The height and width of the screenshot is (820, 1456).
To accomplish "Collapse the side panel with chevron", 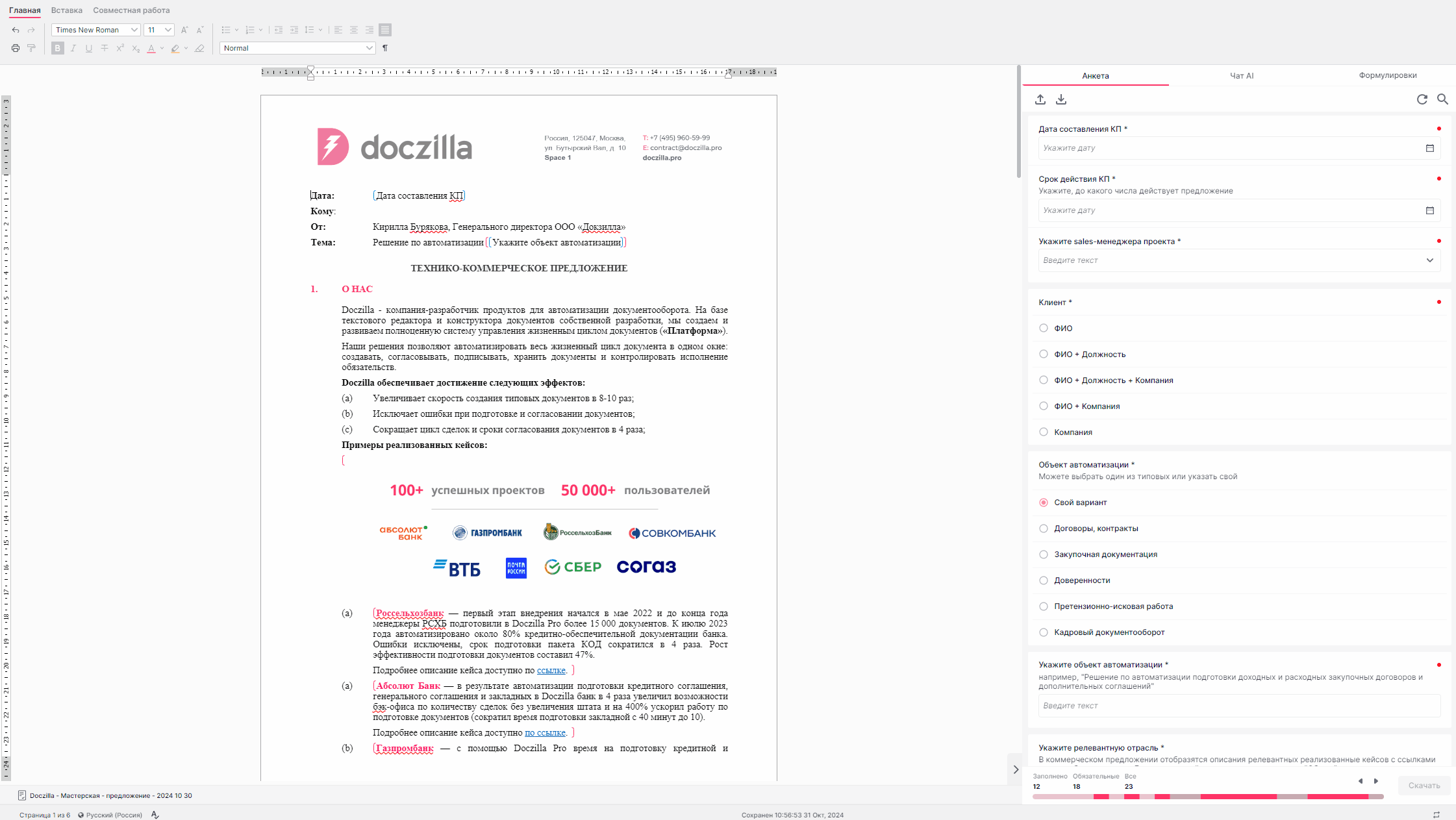I will click(x=1016, y=769).
